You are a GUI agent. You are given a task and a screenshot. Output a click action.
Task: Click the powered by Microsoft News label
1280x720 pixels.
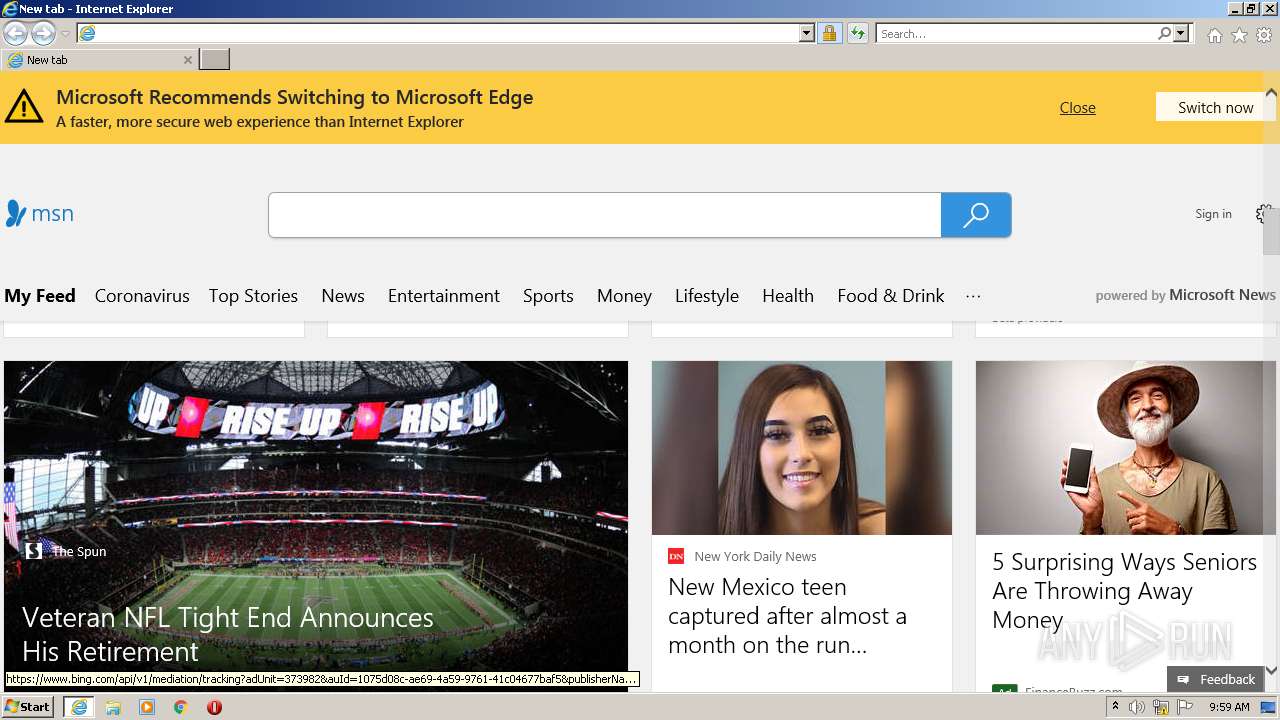(1185, 295)
